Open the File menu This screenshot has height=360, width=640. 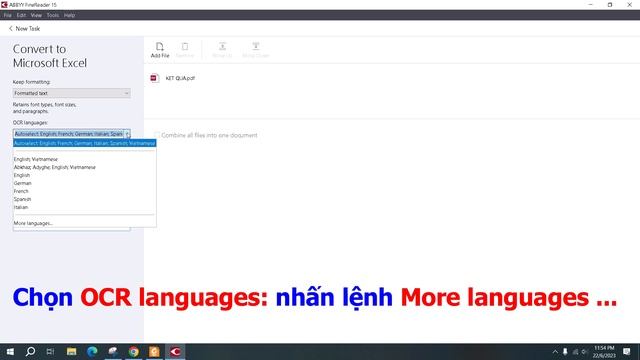tap(7, 15)
